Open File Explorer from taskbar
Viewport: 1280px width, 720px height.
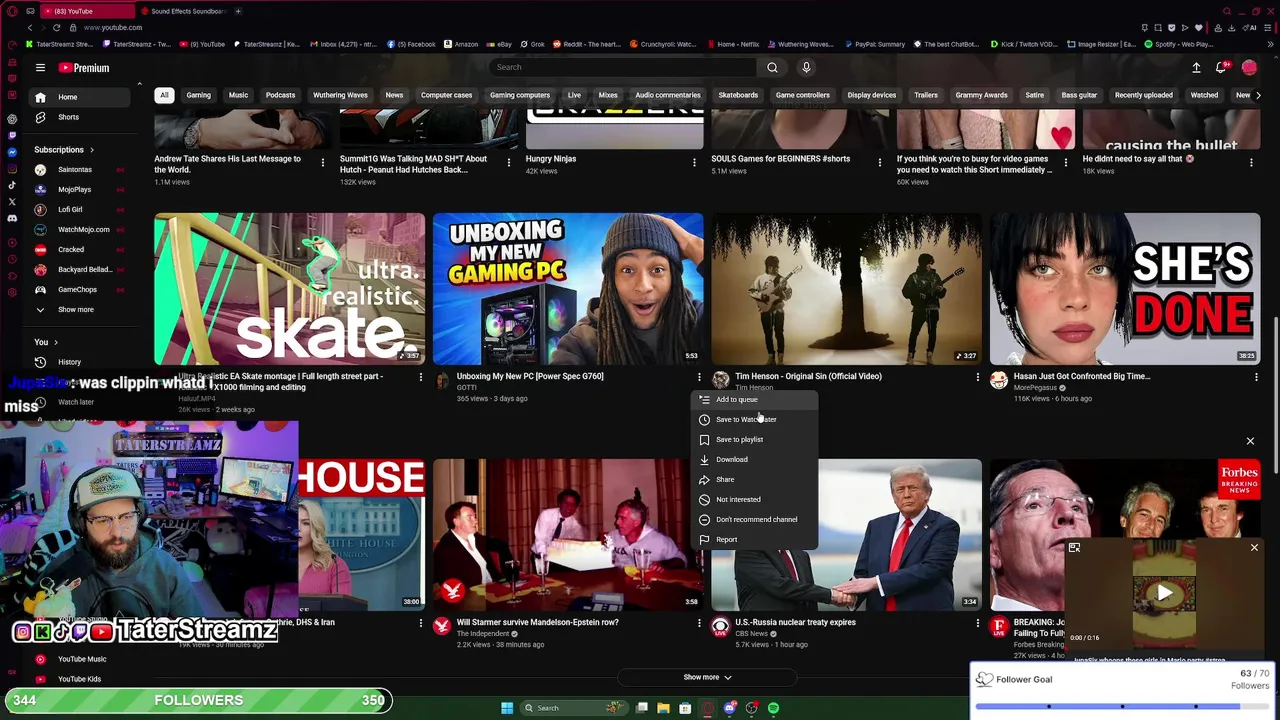tap(663, 708)
